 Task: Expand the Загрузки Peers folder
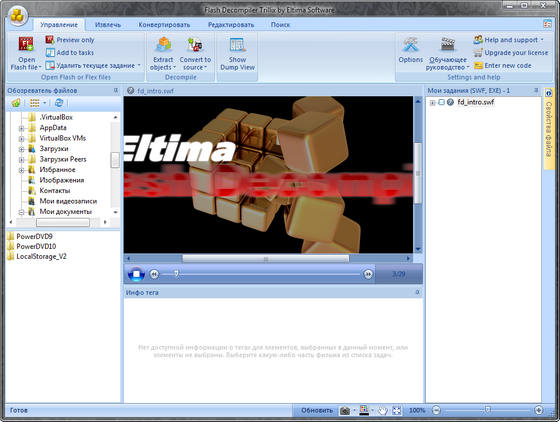(x=21, y=160)
